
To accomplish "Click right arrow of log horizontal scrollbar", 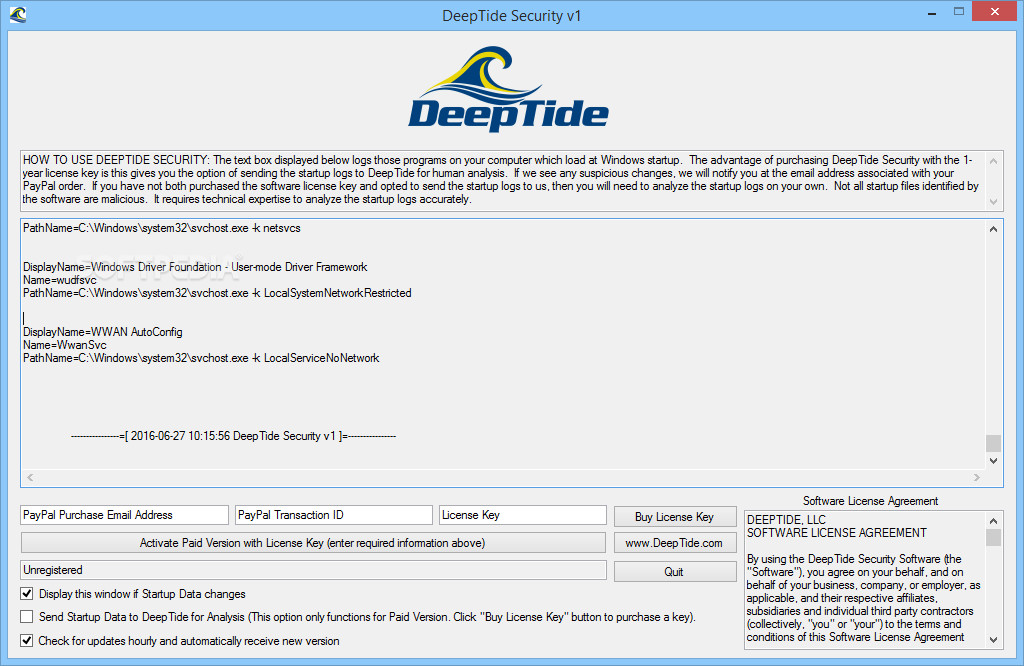I will pos(976,478).
